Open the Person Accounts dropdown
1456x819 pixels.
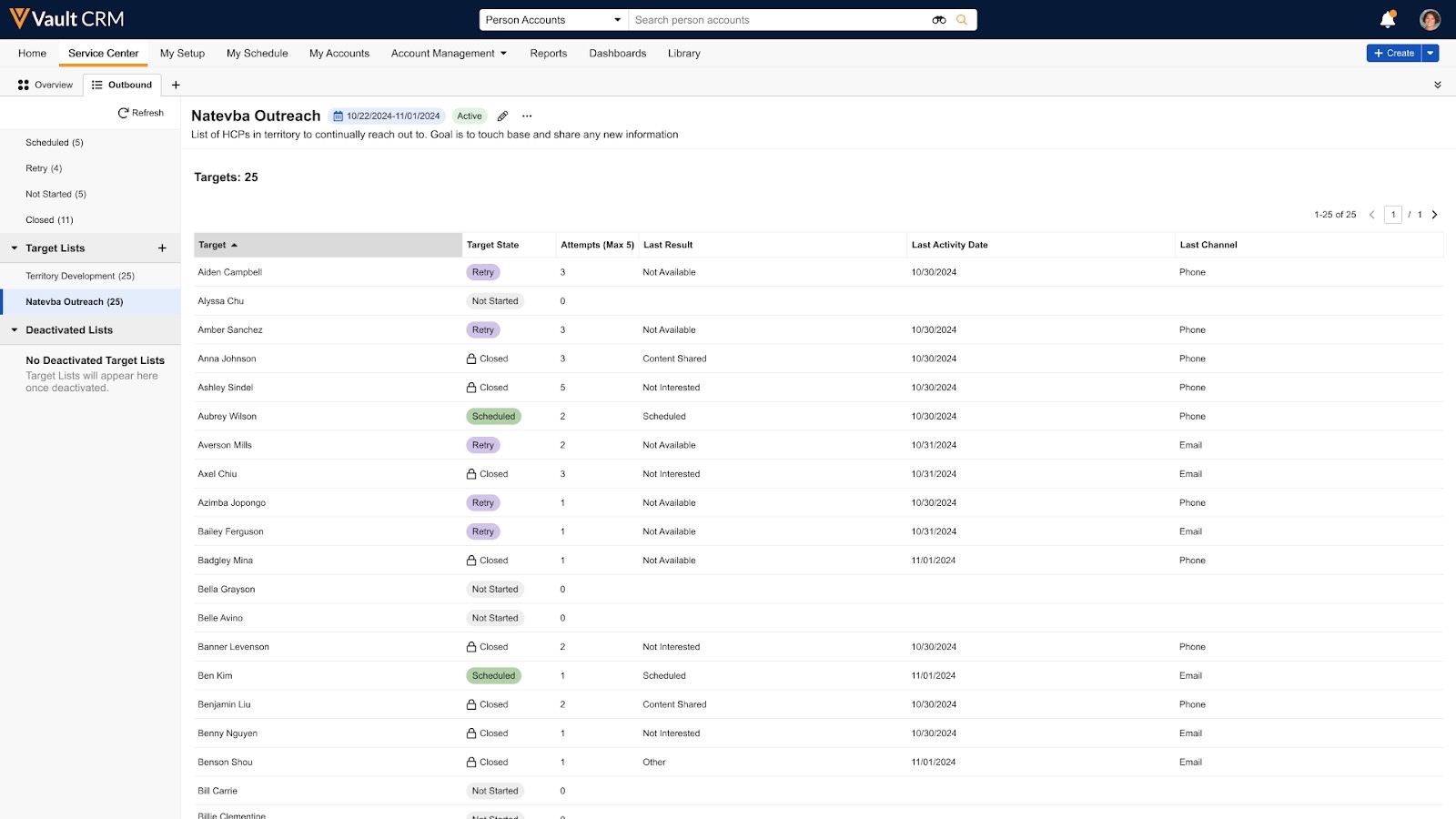(552, 20)
